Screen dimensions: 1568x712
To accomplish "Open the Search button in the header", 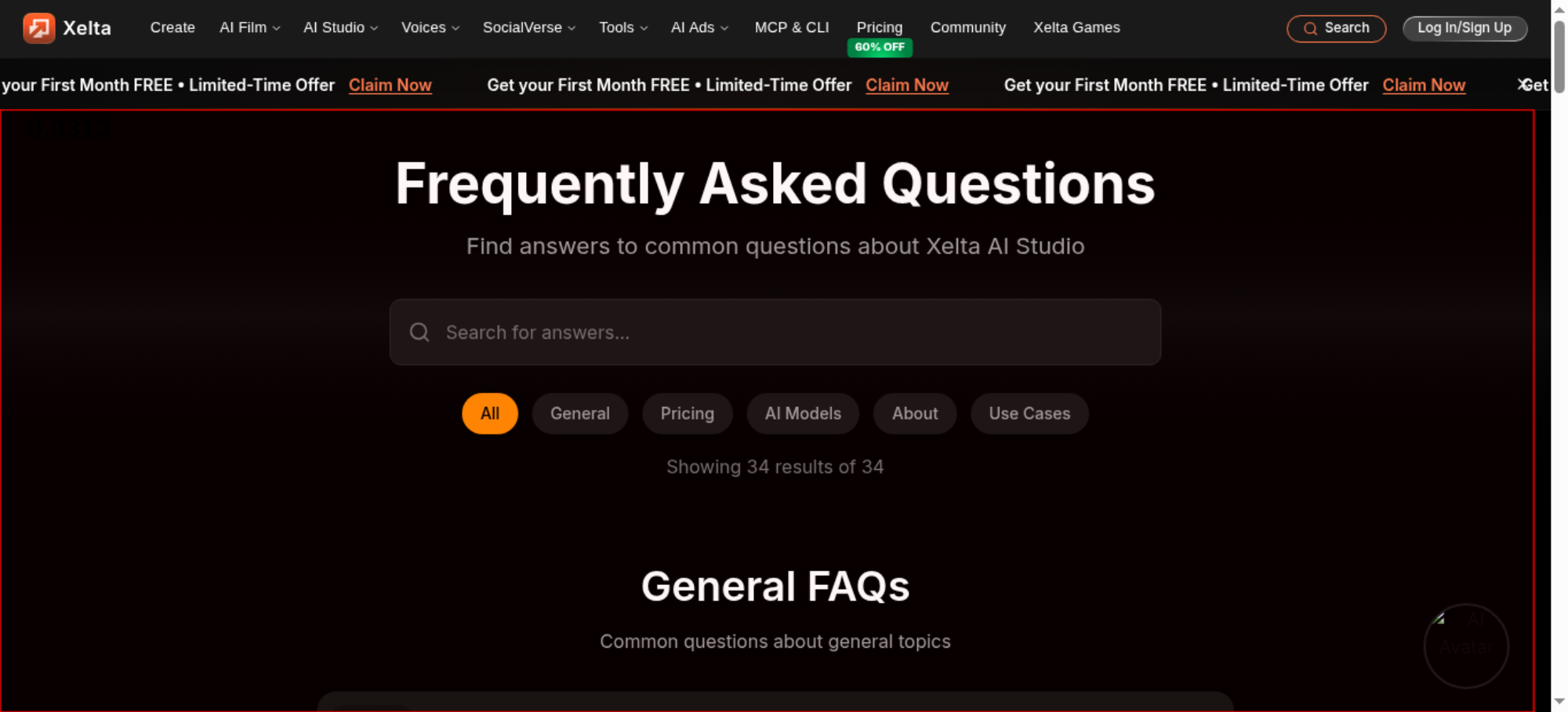I will [1337, 28].
